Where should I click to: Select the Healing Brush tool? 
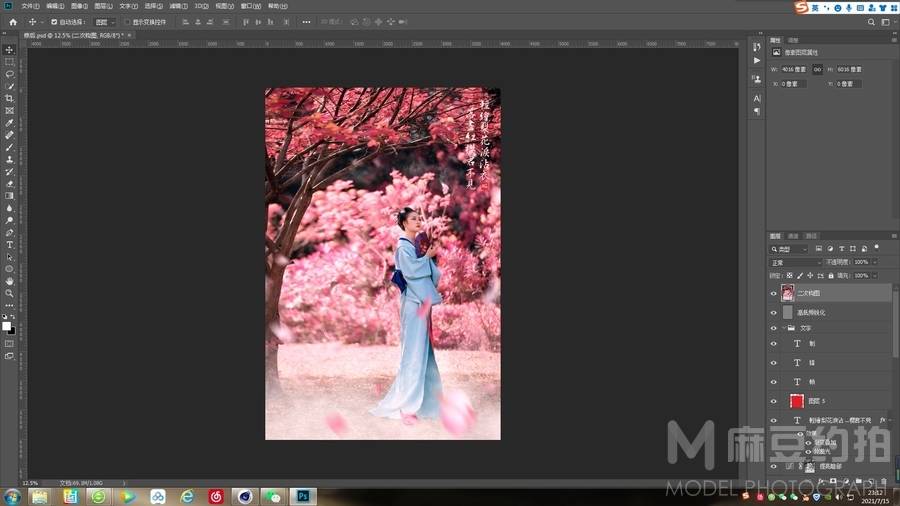tap(9, 135)
